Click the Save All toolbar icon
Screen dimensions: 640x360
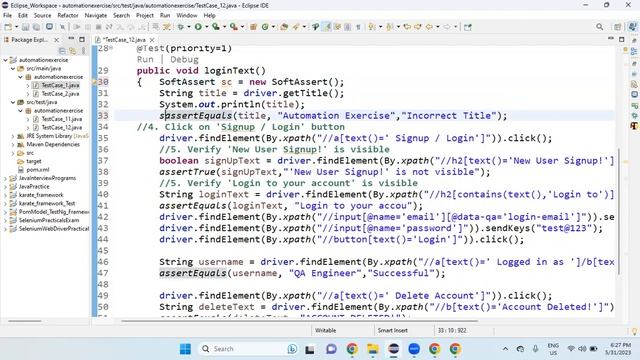point(36,27)
